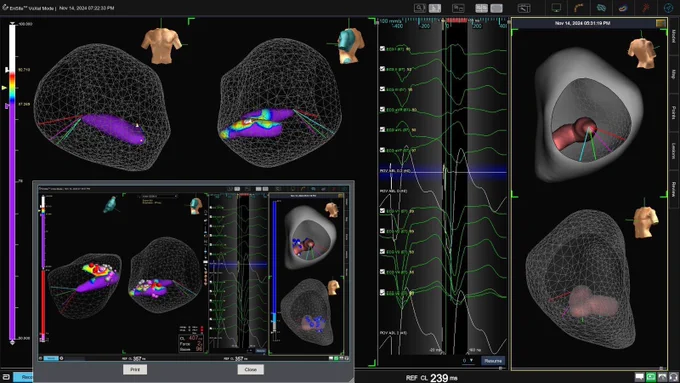The width and height of the screenshot is (680, 383).
Task: Click the purple lower marker on the color scale
Action: tap(7, 105)
